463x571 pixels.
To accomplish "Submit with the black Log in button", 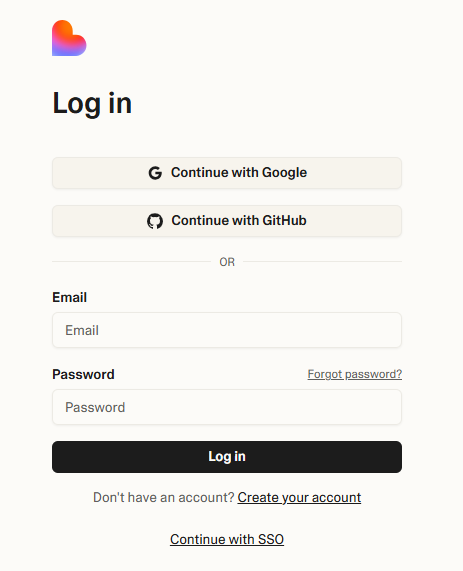I will [x=227, y=457].
